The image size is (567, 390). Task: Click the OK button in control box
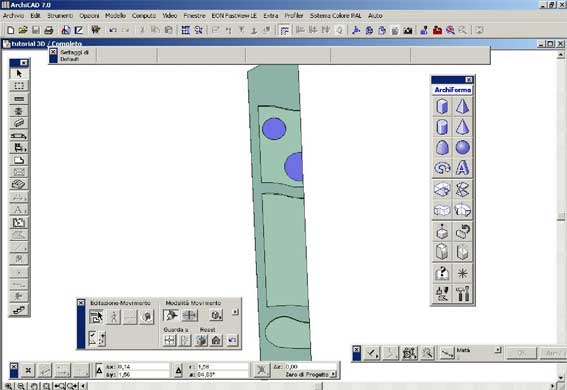521,353
